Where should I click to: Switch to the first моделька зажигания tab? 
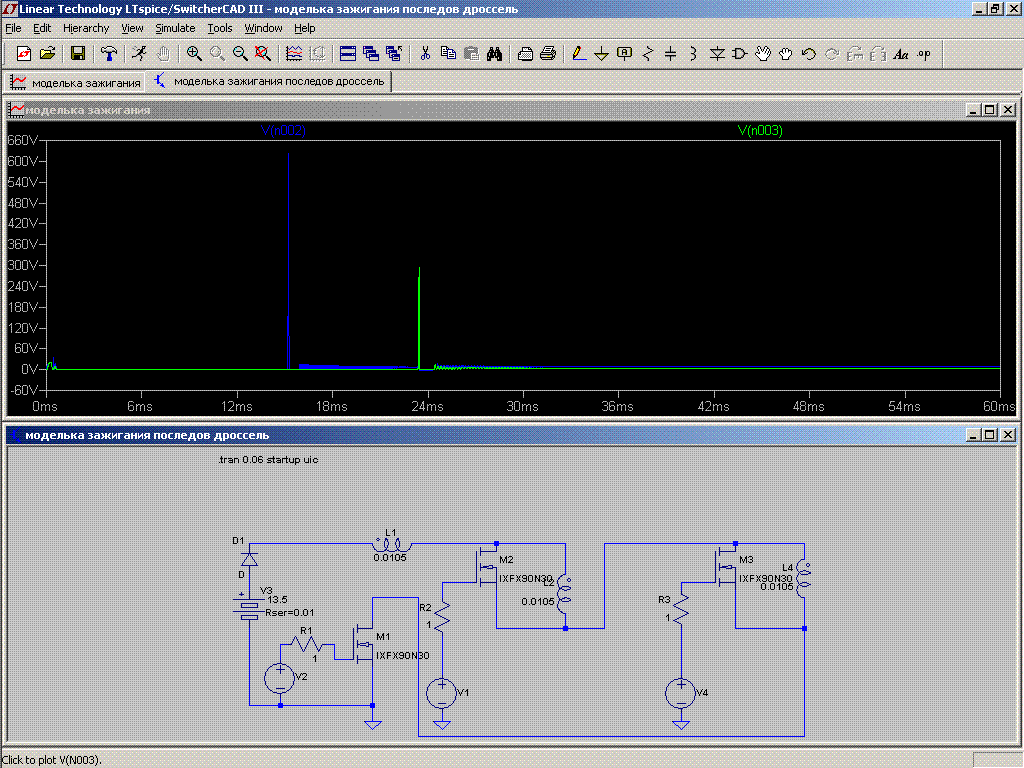[x=76, y=82]
